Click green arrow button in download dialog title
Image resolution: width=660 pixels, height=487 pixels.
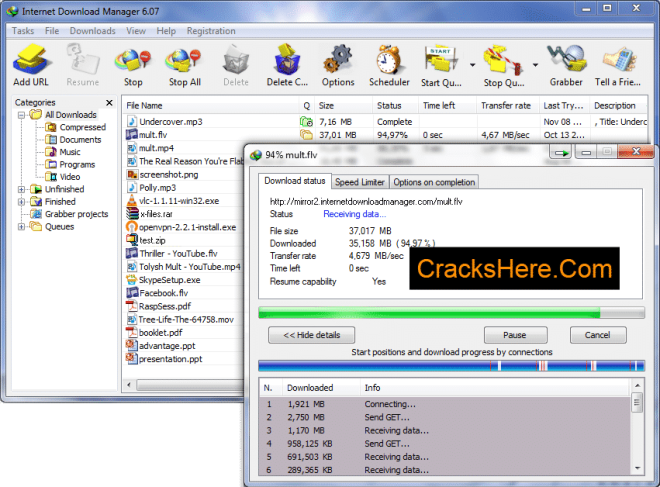[561, 152]
